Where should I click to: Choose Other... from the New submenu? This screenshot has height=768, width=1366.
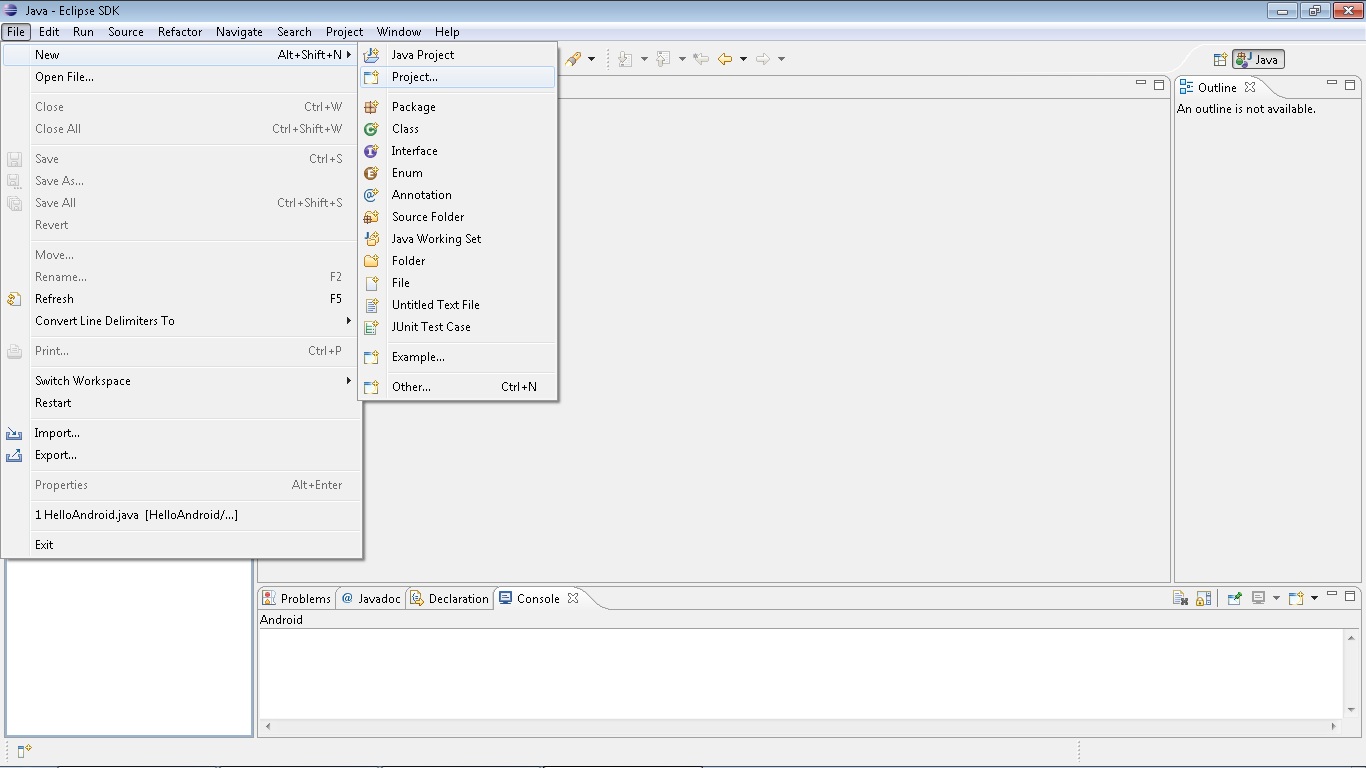(x=457, y=387)
